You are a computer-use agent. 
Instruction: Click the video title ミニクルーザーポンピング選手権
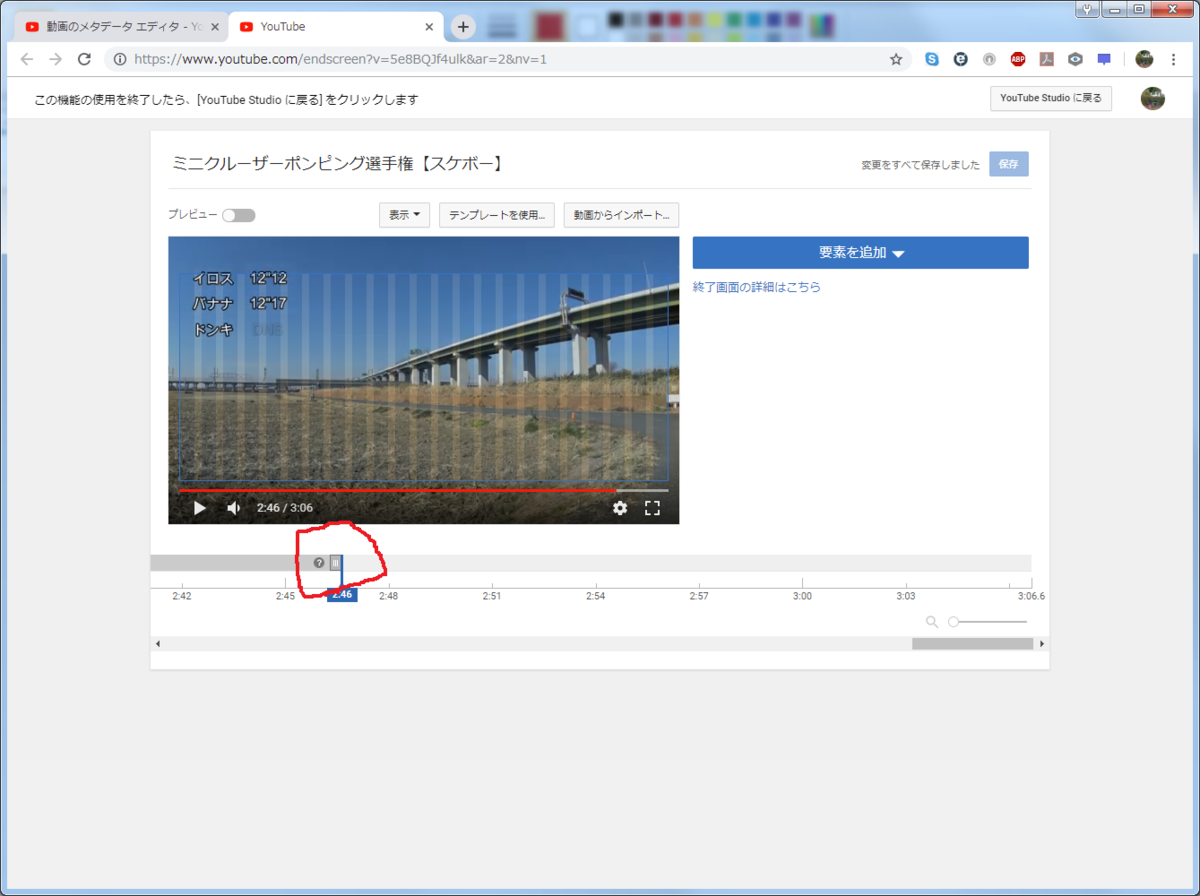coord(337,164)
